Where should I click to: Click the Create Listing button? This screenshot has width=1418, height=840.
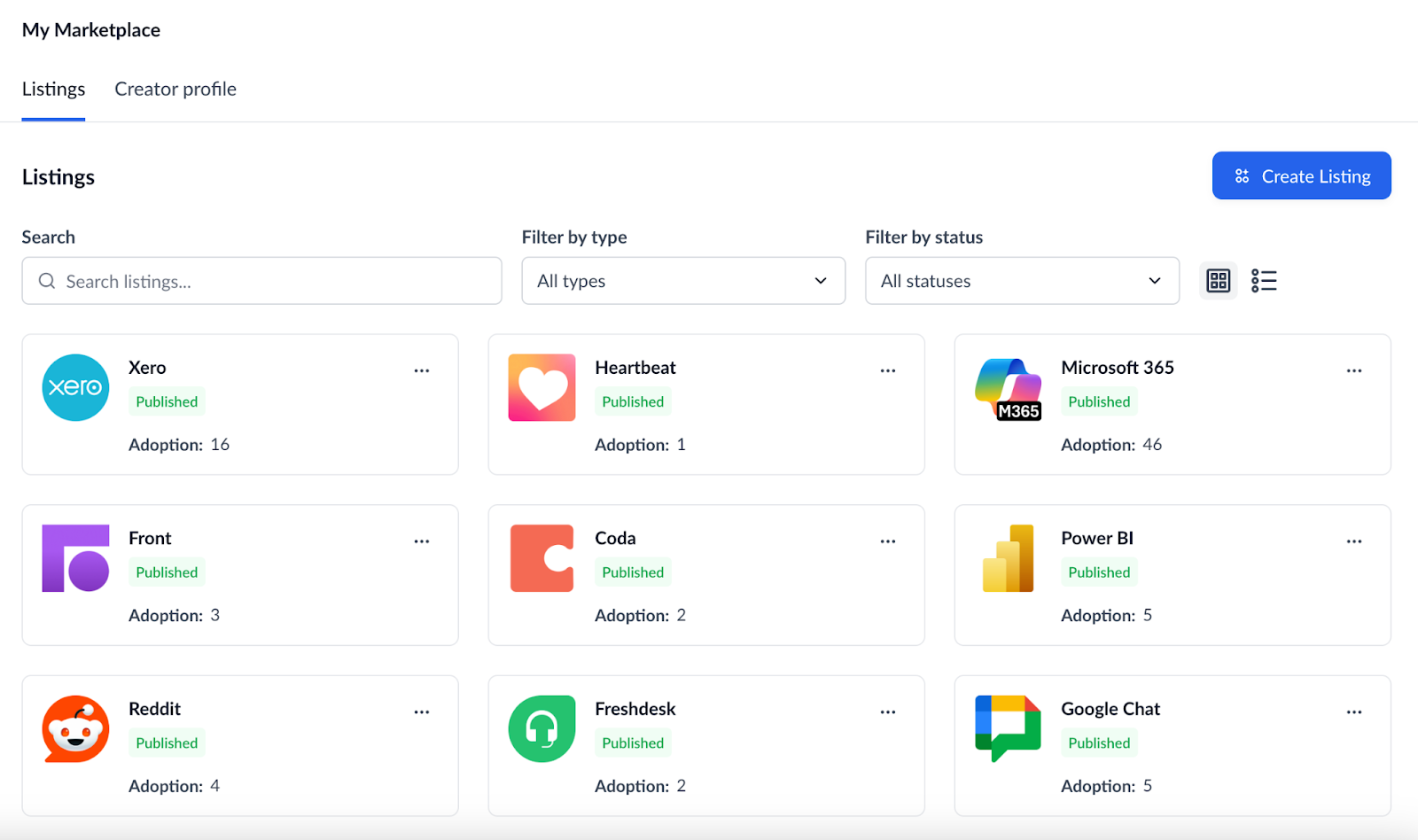(1301, 175)
